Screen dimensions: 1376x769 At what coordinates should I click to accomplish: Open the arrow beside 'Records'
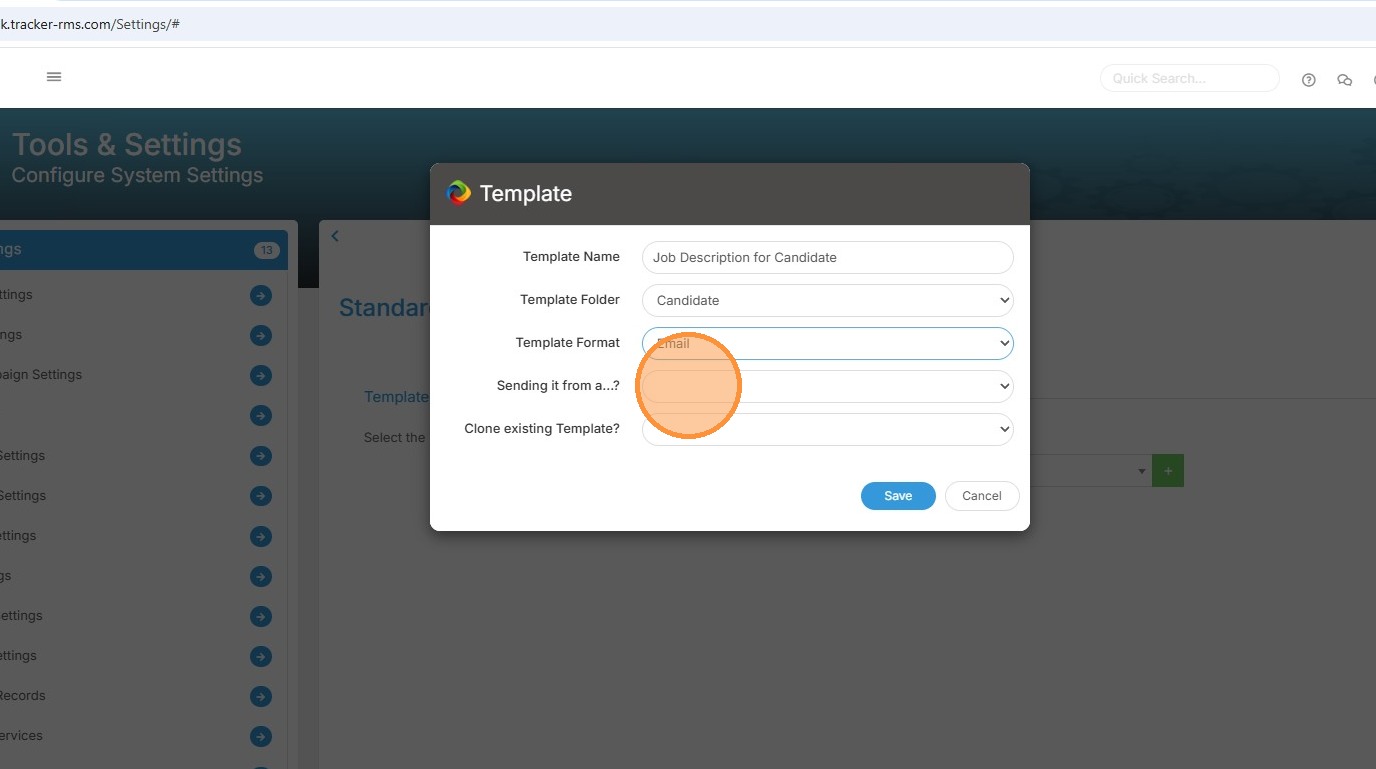pos(261,696)
